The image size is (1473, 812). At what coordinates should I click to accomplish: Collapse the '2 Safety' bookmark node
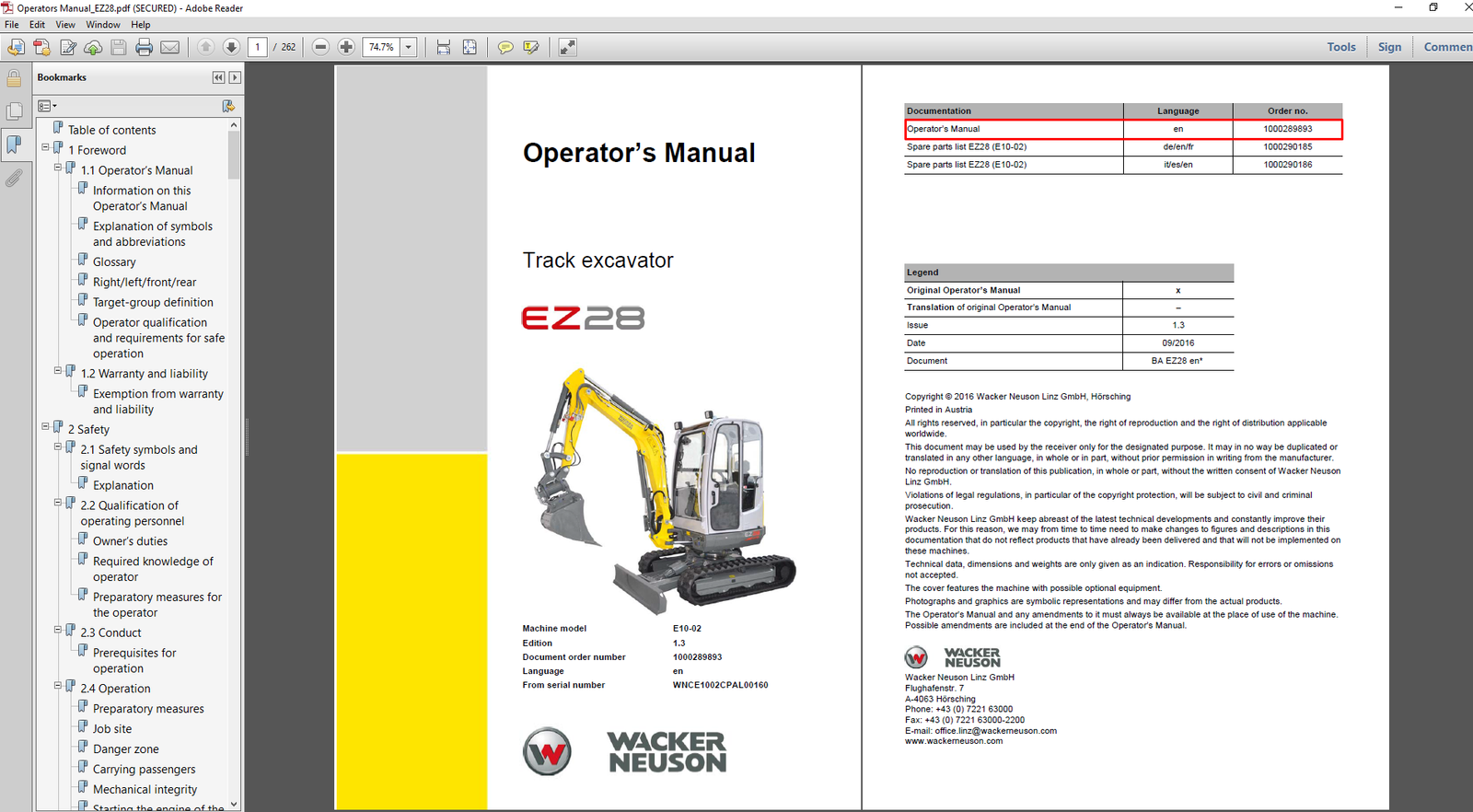(x=45, y=426)
